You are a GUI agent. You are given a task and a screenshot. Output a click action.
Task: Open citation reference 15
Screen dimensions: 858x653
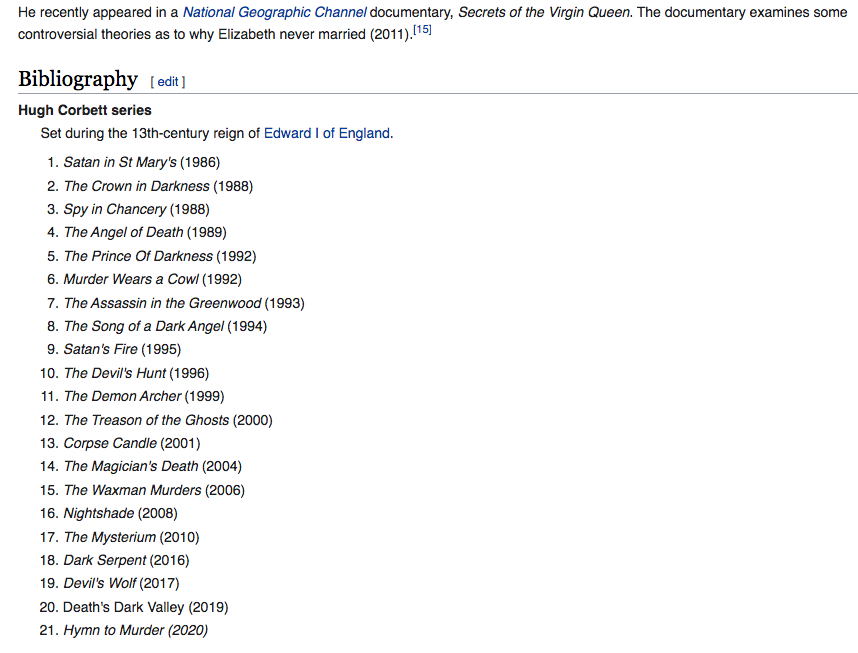tap(422, 30)
